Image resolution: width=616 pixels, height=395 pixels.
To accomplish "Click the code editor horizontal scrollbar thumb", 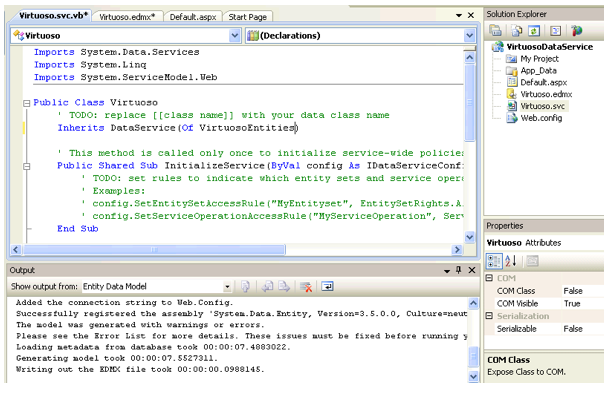I will coord(154,250).
